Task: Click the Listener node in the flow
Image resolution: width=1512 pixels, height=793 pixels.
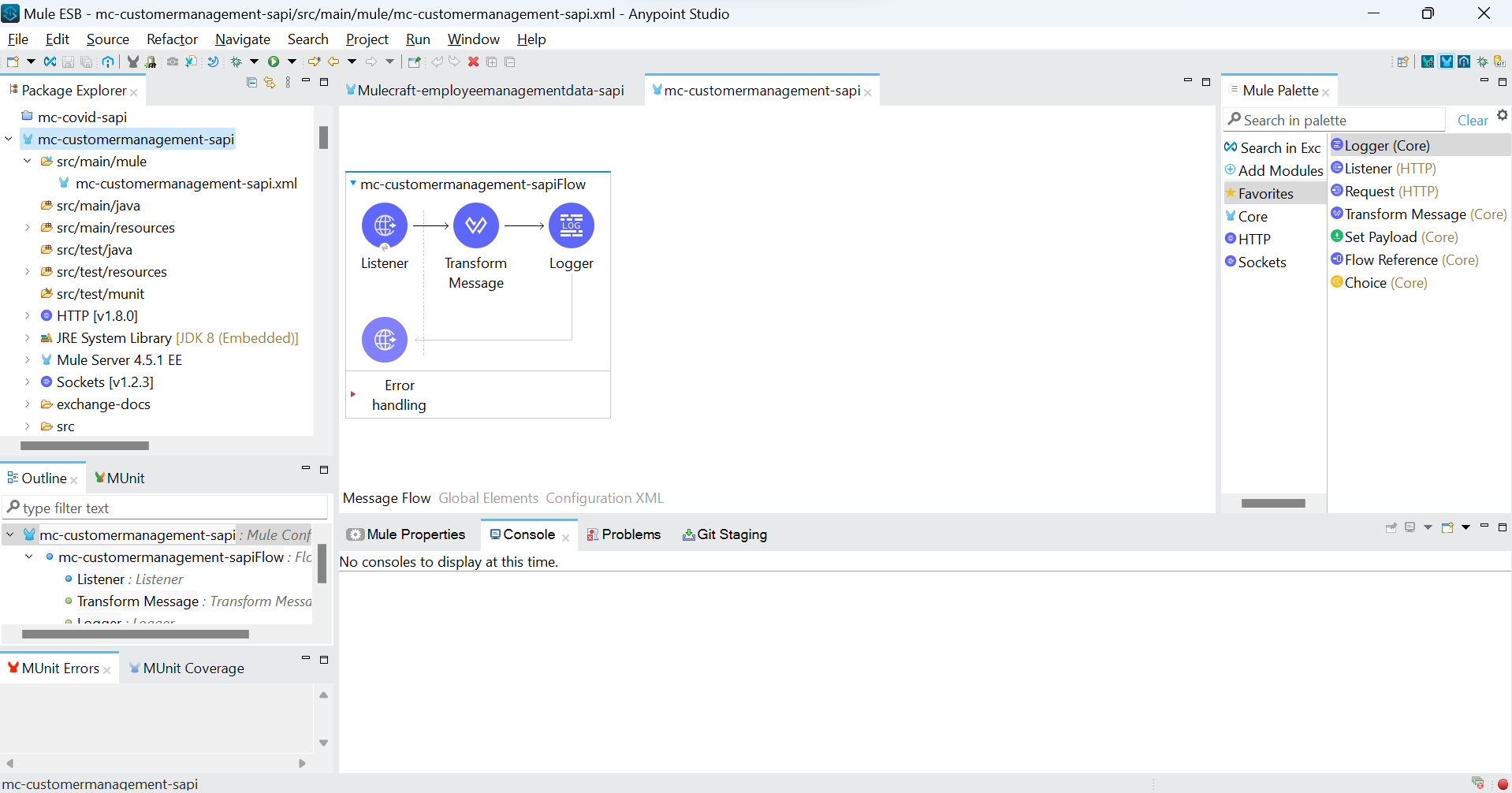Action: [x=385, y=226]
